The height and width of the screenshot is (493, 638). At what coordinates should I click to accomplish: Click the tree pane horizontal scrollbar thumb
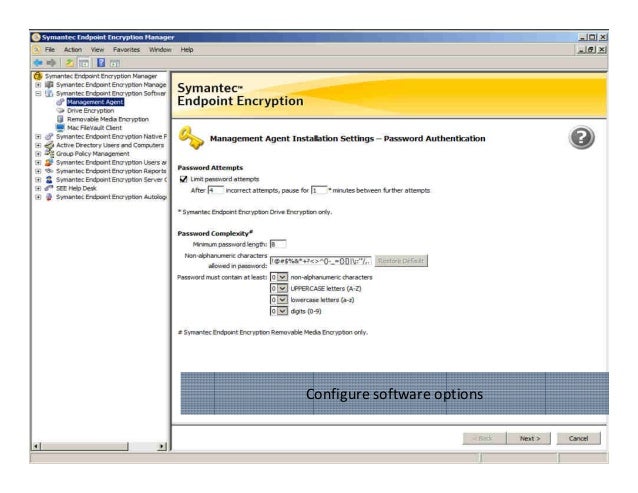pos(85,446)
